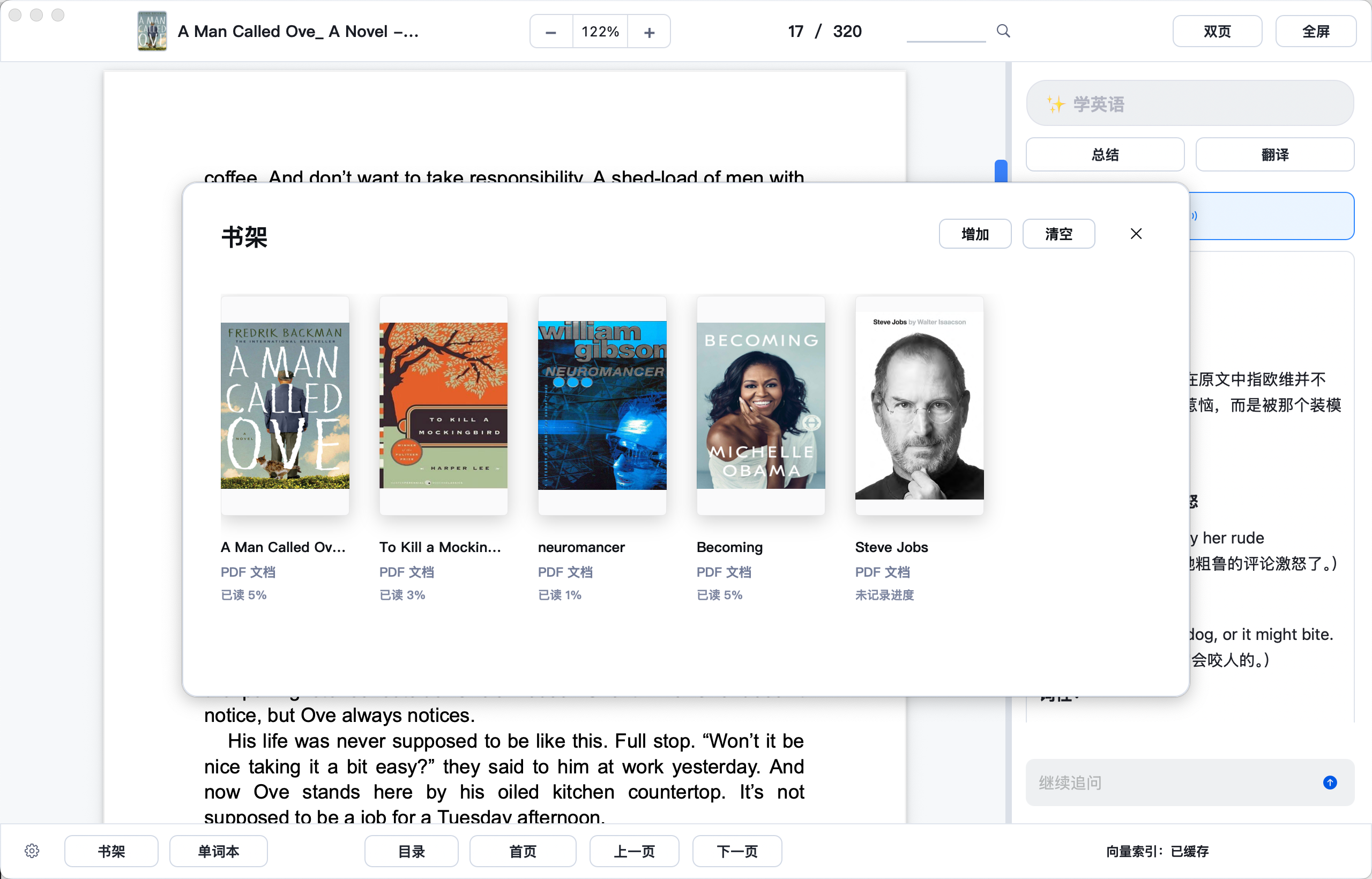Open the 目录 table of contents
This screenshot has width=1372, height=879.
coord(412,851)
